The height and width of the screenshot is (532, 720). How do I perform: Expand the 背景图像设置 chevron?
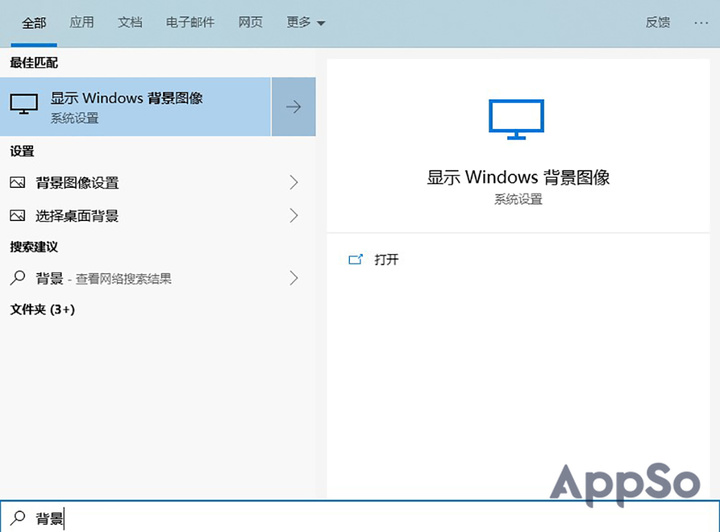[294, 183]
